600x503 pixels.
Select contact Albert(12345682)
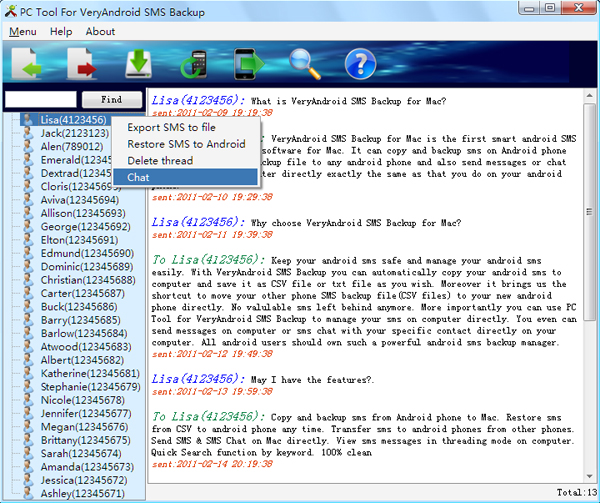(83, 360)
